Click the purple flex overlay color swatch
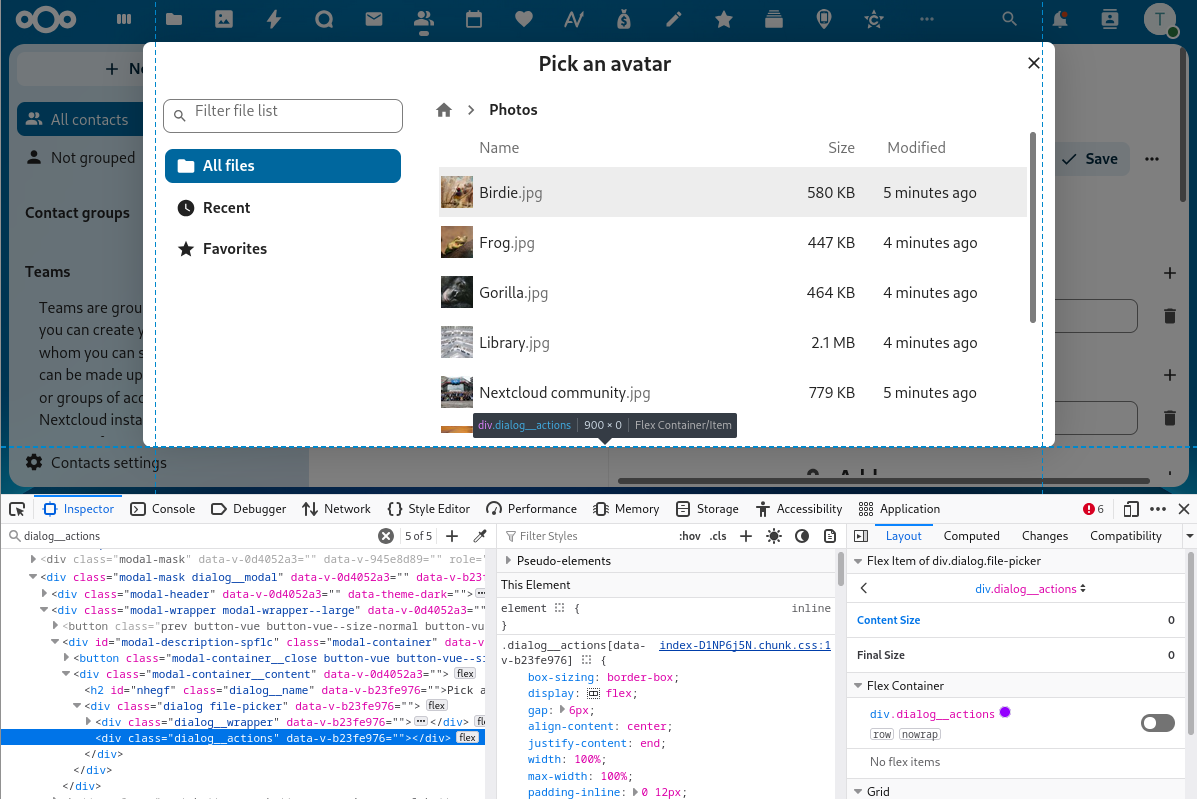The width and height of the screenshot is (1197, 799). pos(1005,712)
